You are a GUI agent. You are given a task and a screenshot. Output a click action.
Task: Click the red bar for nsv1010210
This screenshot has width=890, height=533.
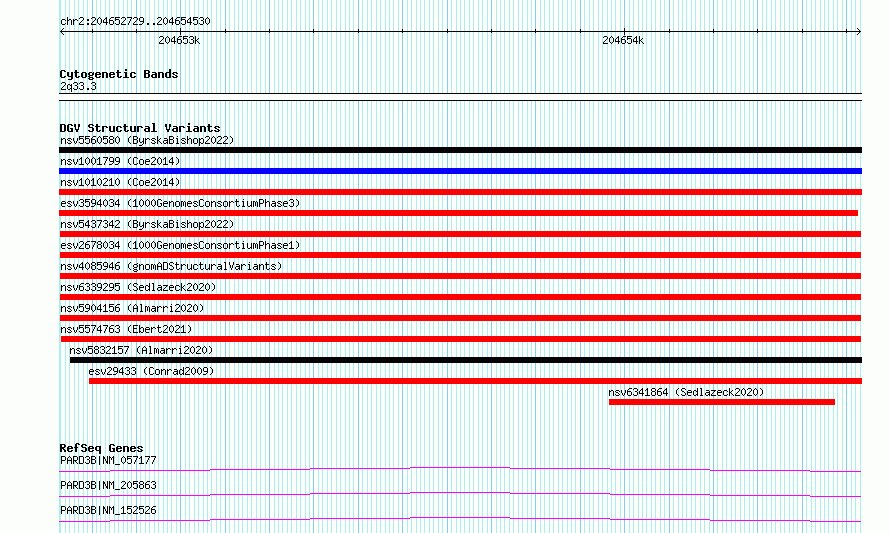[x=460, y=192]
